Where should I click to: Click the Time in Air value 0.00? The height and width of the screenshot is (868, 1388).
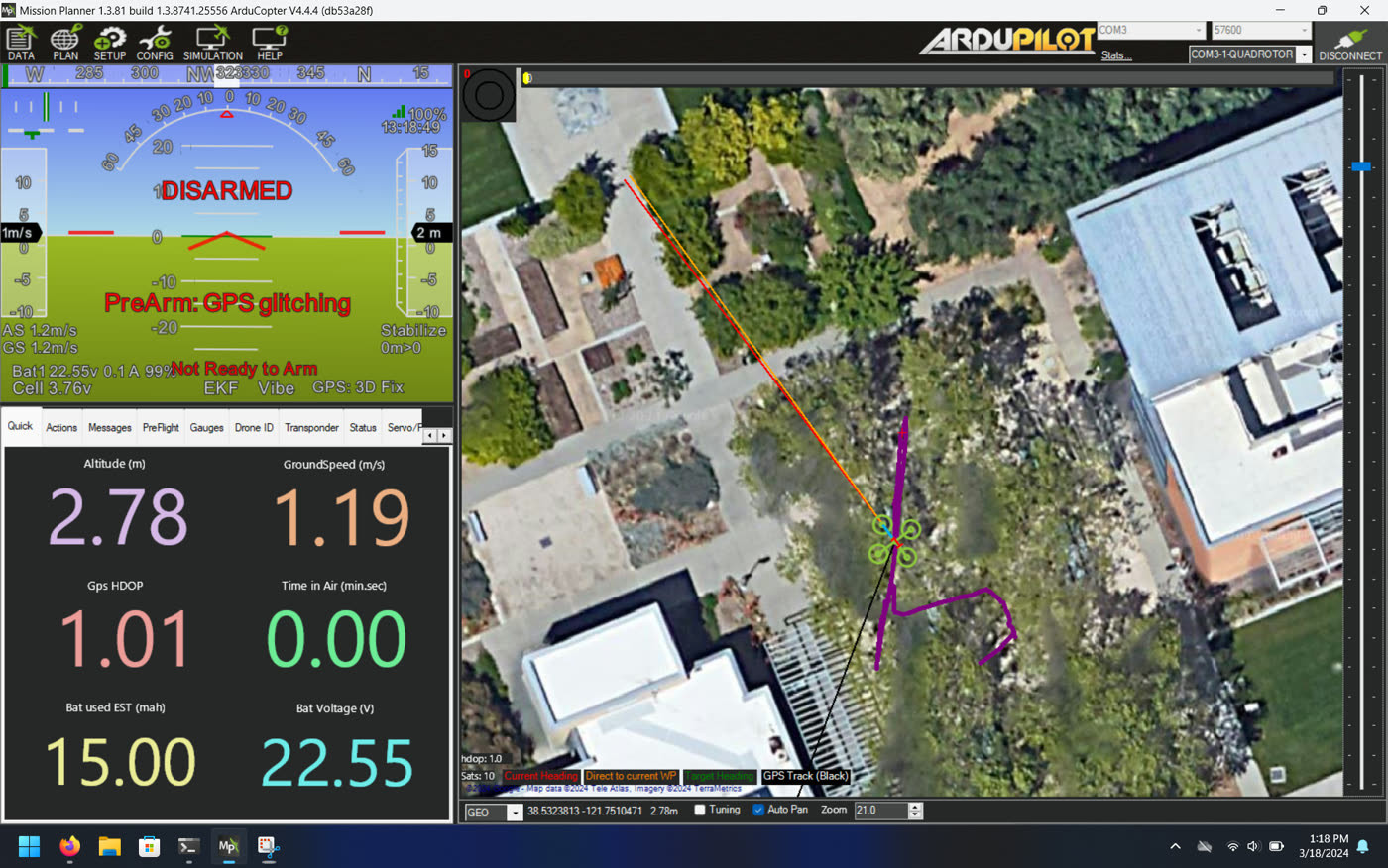pos(337,639)
